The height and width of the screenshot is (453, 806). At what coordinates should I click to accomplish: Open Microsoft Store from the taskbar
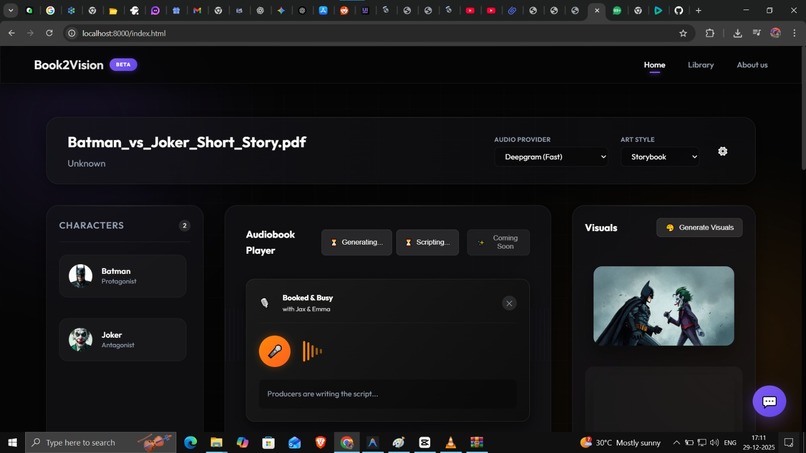point(268,442)
